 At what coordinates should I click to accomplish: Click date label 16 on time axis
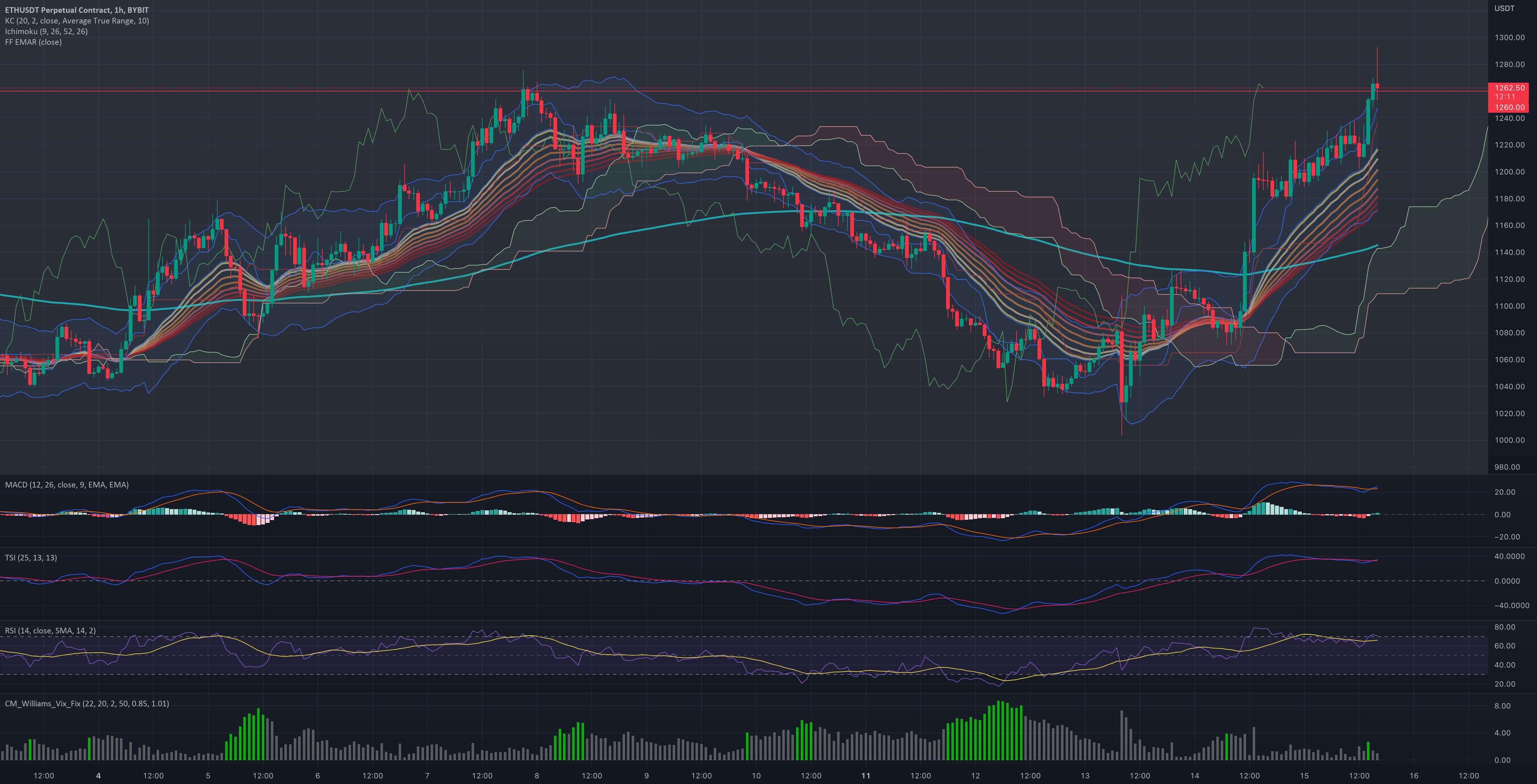pyautogui.click(x=1414, y=776)
